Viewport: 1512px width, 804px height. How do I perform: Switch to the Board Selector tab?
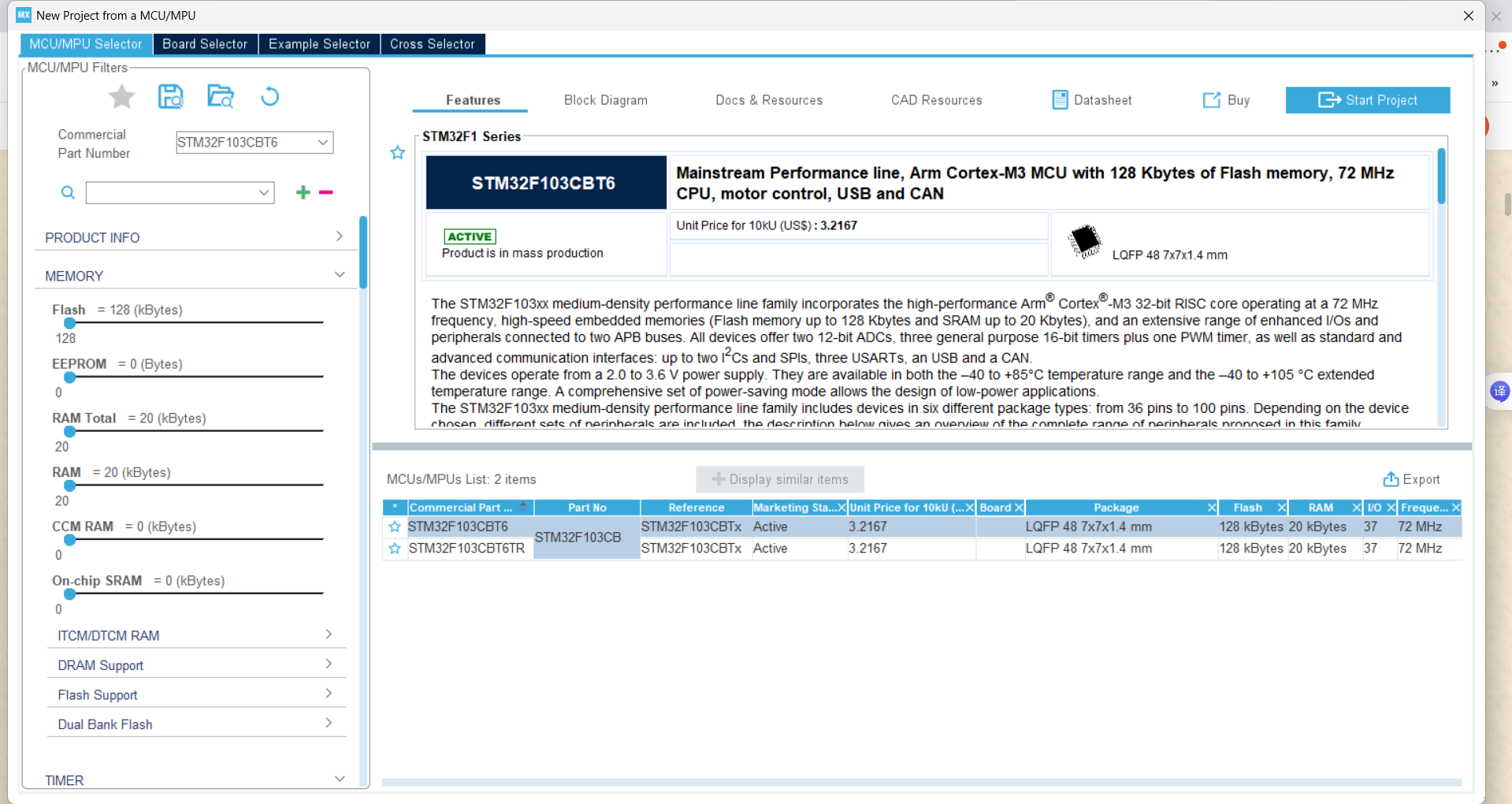point(205,44)
